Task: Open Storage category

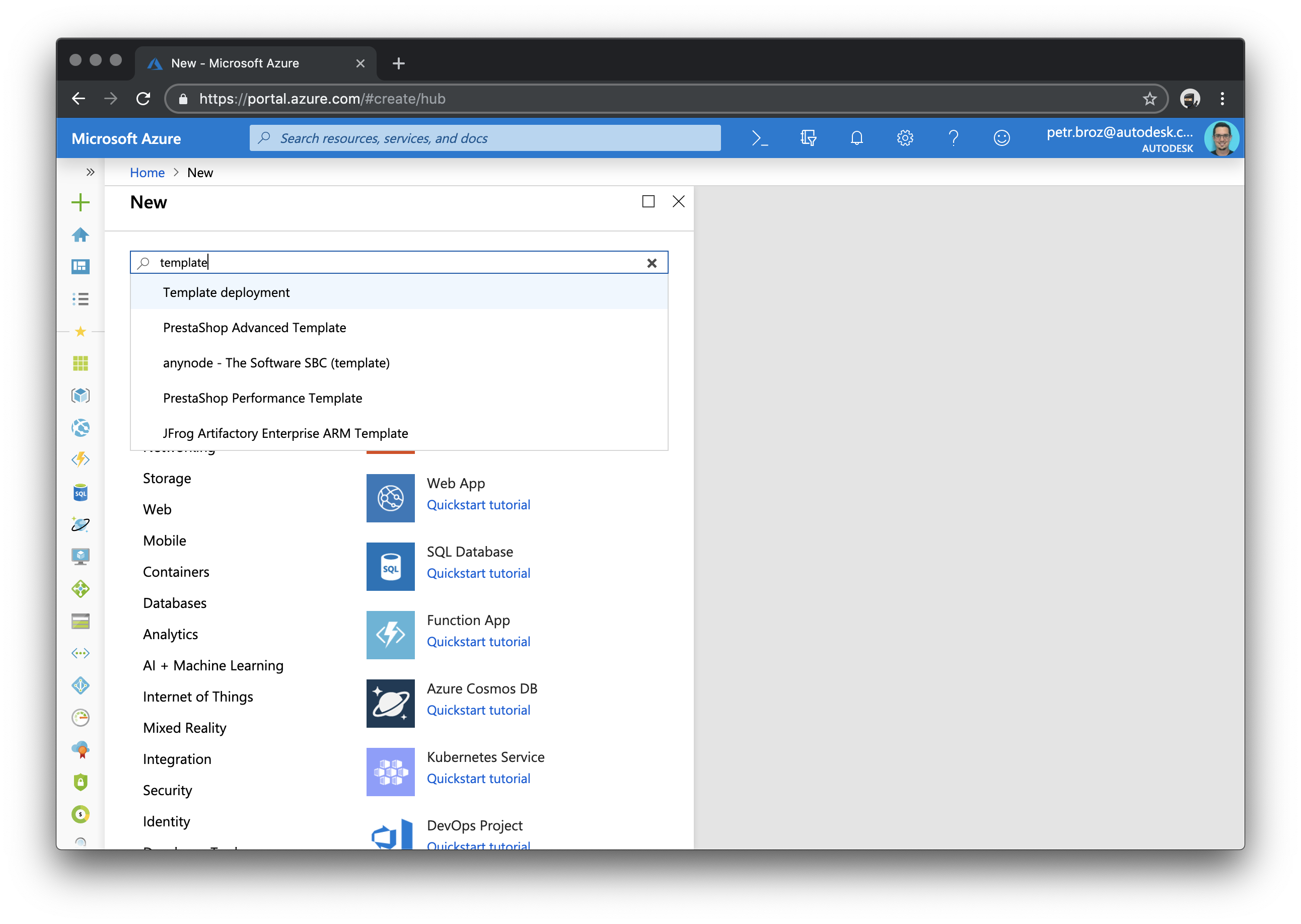Action: (x=167, y=479)
